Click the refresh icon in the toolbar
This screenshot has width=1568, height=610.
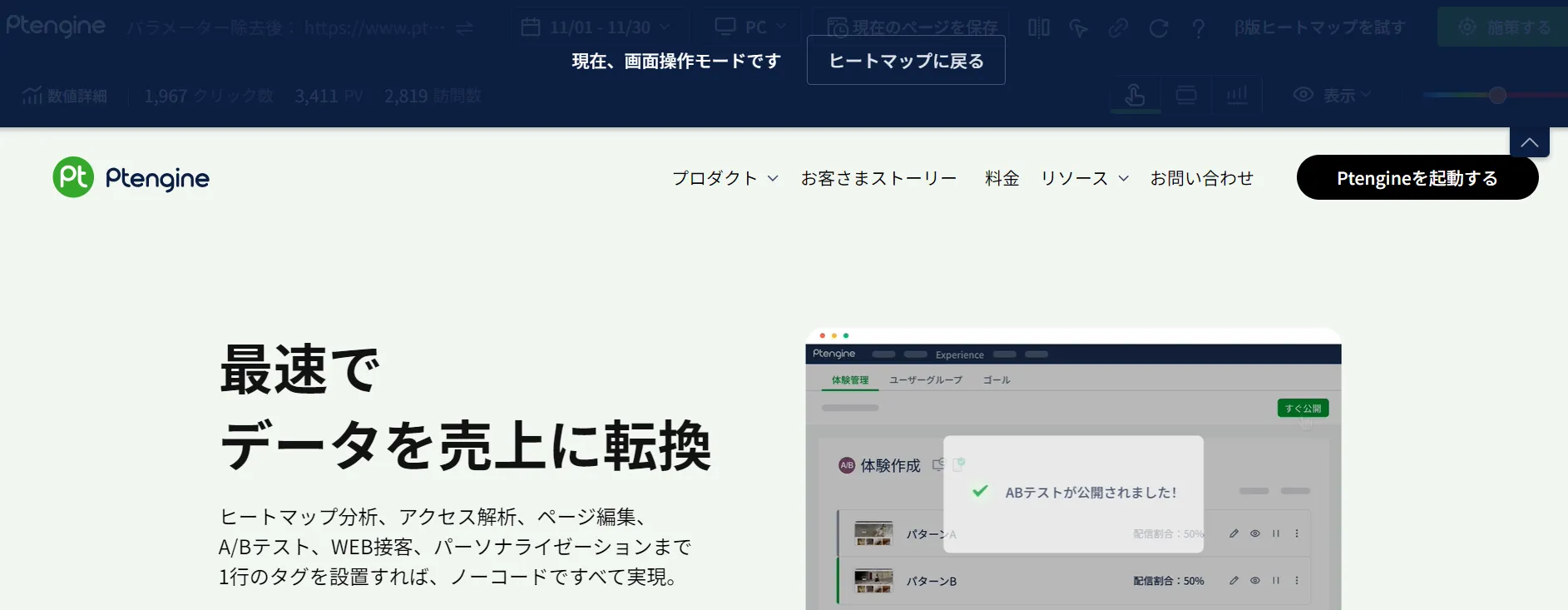click(x=1158, y=28)
